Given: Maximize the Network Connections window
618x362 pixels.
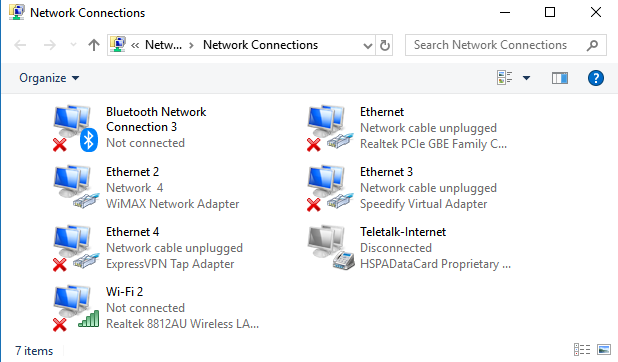Looking at the screenshot, I should (550, 12).
